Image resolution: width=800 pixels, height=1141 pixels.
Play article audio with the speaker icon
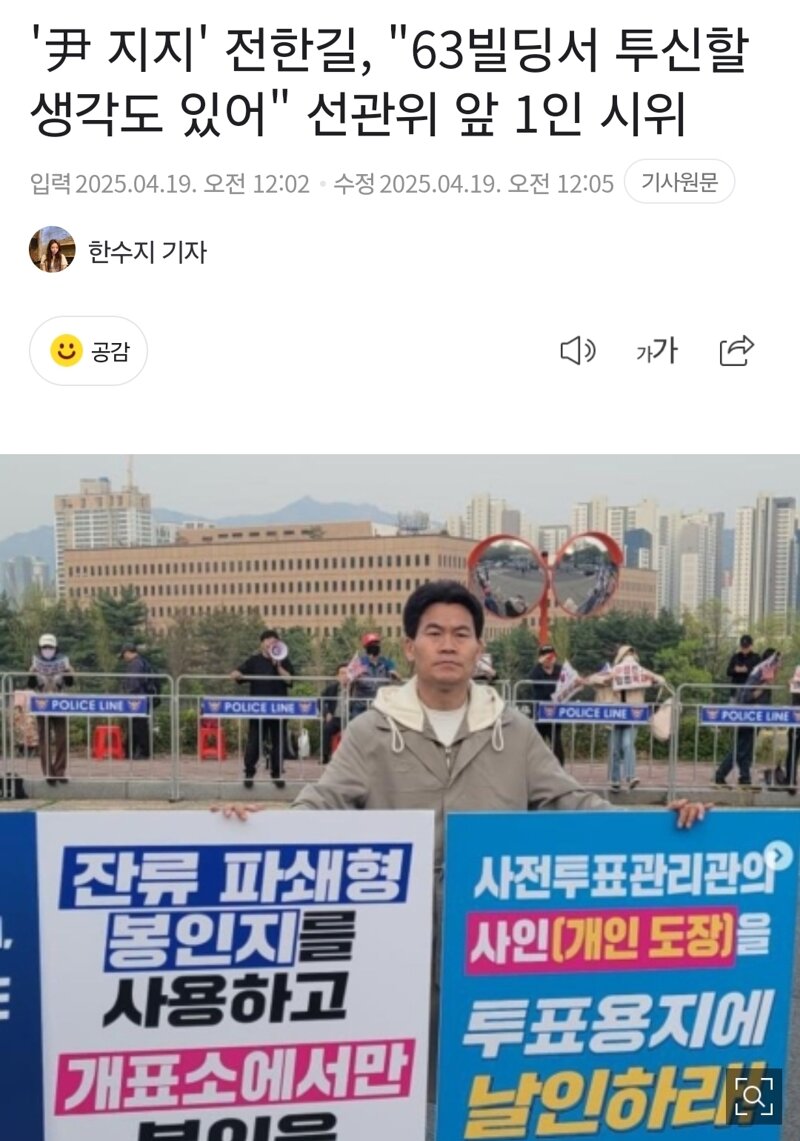(578, 351)
